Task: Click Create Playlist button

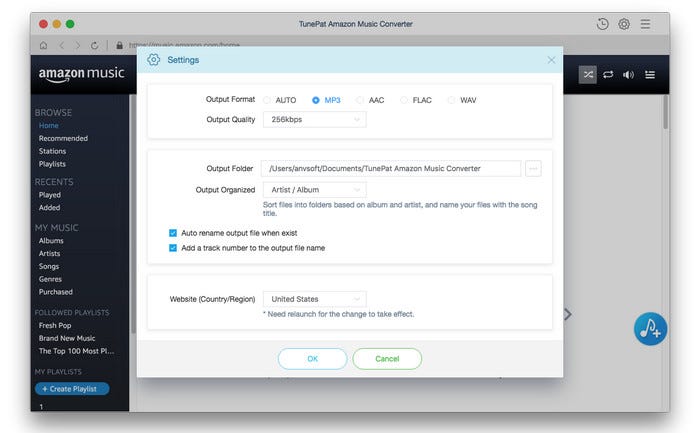Action: tap(72, 389)
